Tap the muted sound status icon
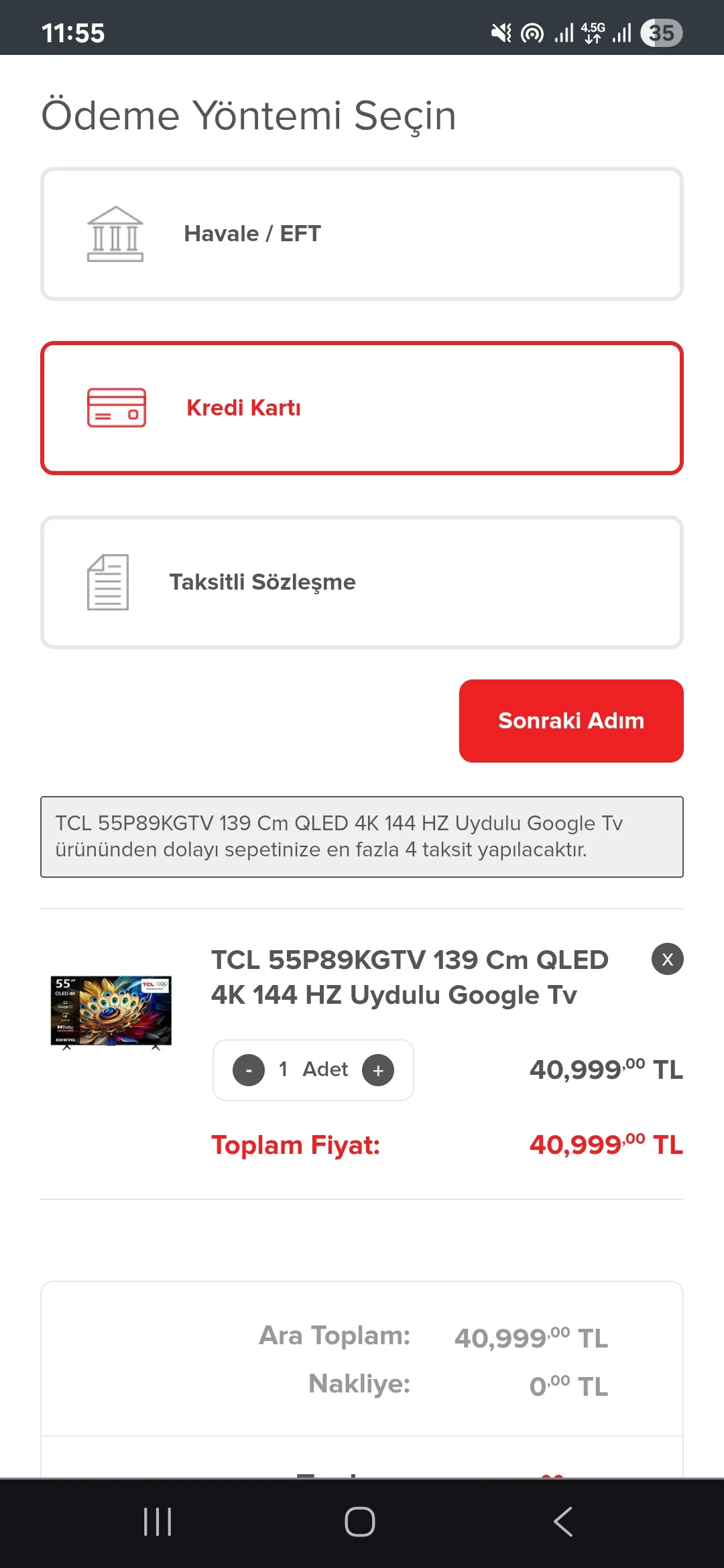This screenshot has height=1568, width=724. pos(501,33)
